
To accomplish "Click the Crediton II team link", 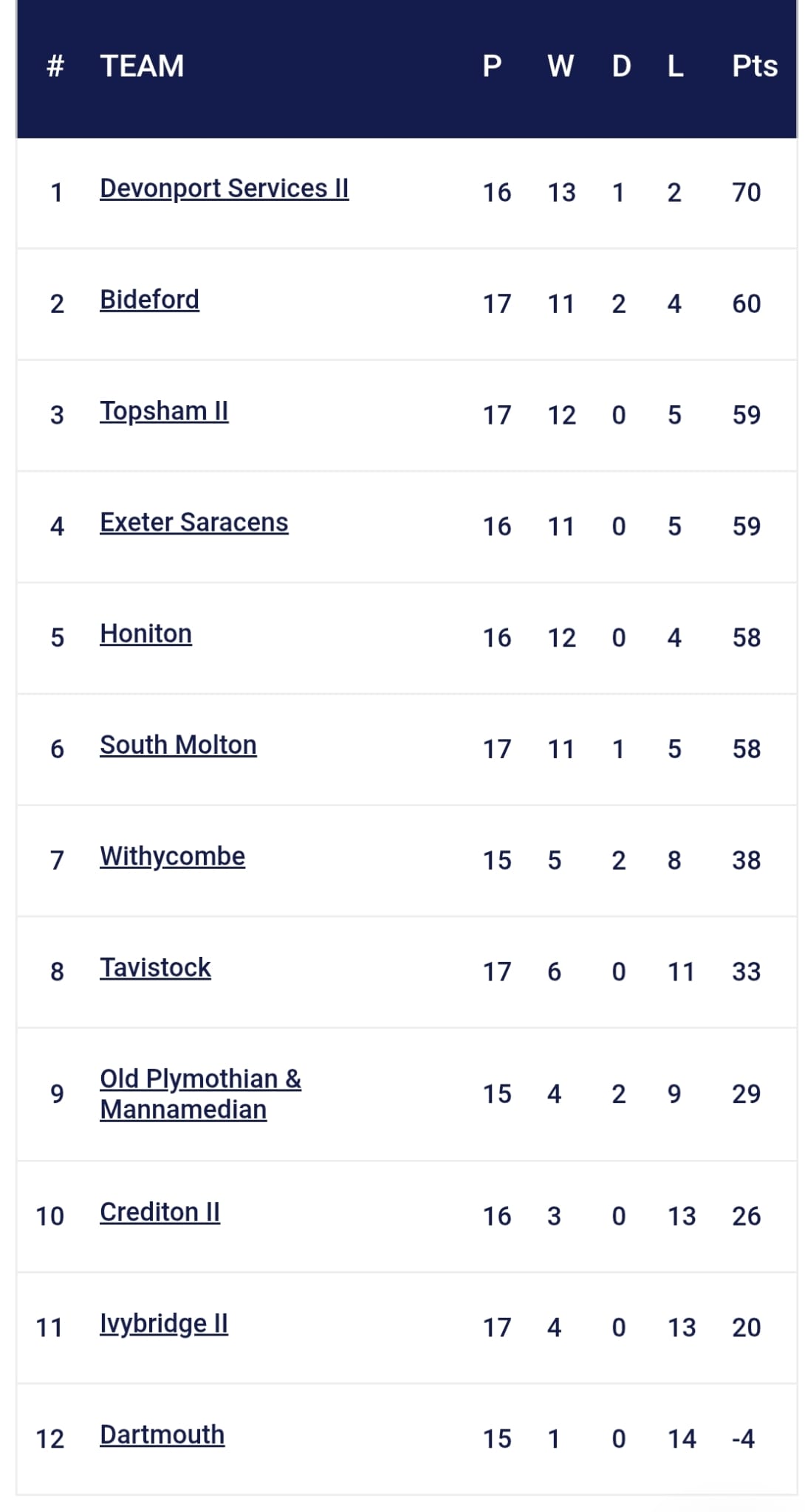I will 160,1212.
